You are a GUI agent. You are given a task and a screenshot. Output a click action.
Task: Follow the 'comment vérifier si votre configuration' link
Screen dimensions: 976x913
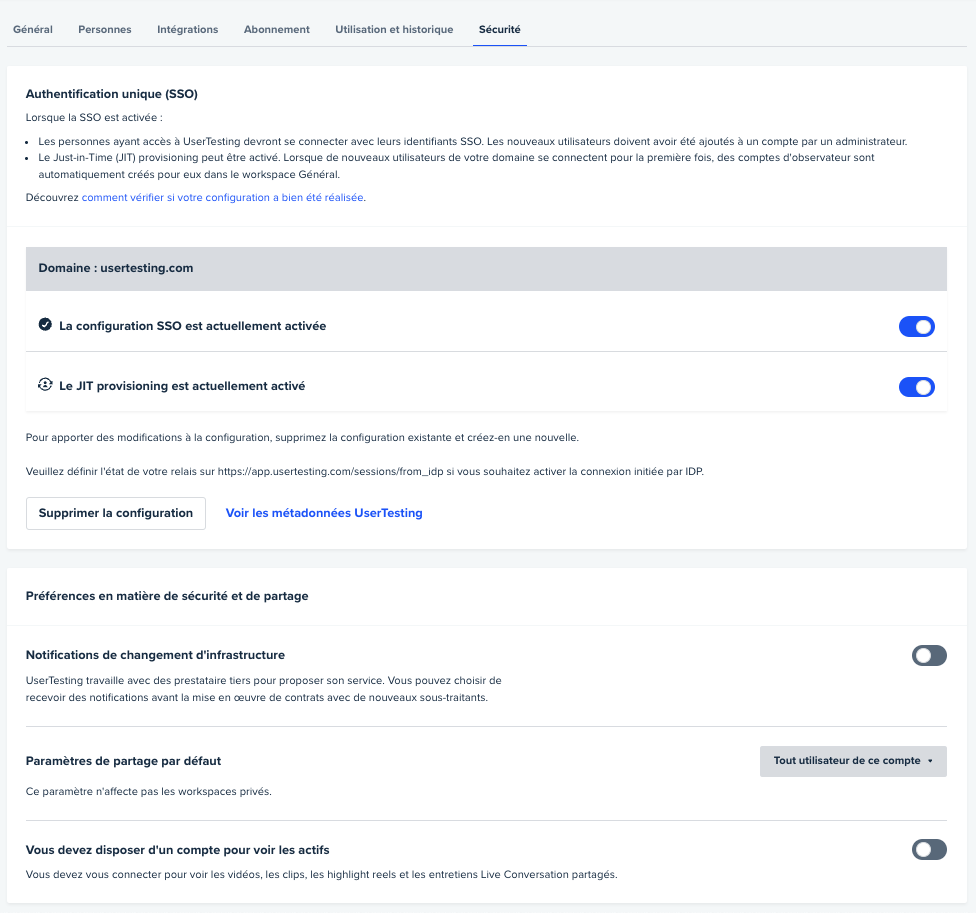point(222,198)
